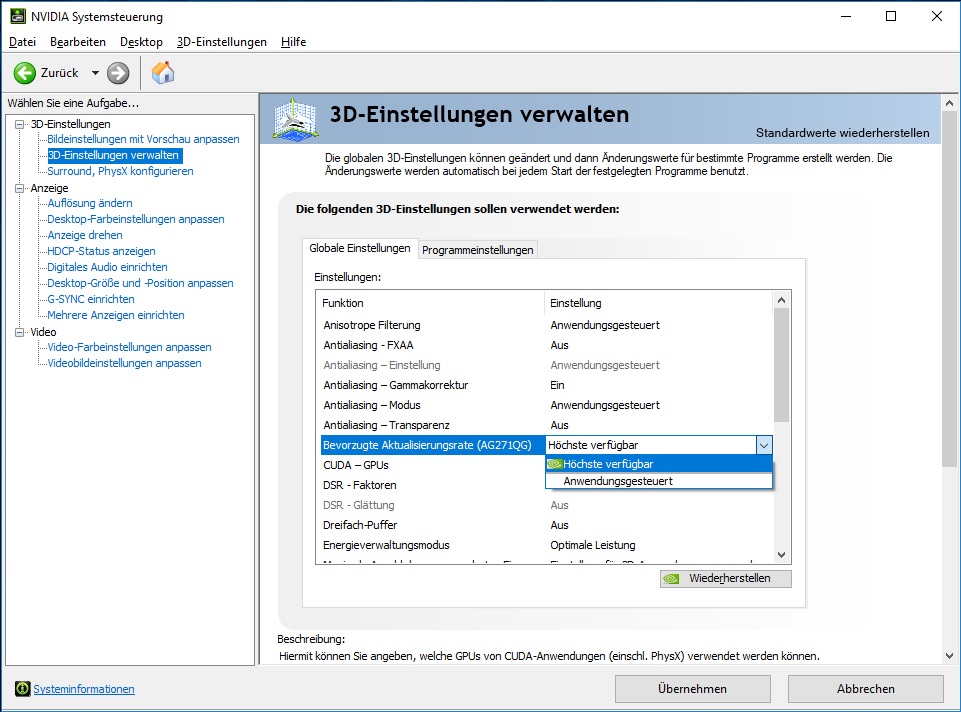961x712 pixels.
Task: Select 3D-Einstellungen verwalten in the tree
Action: coord(113,155)
